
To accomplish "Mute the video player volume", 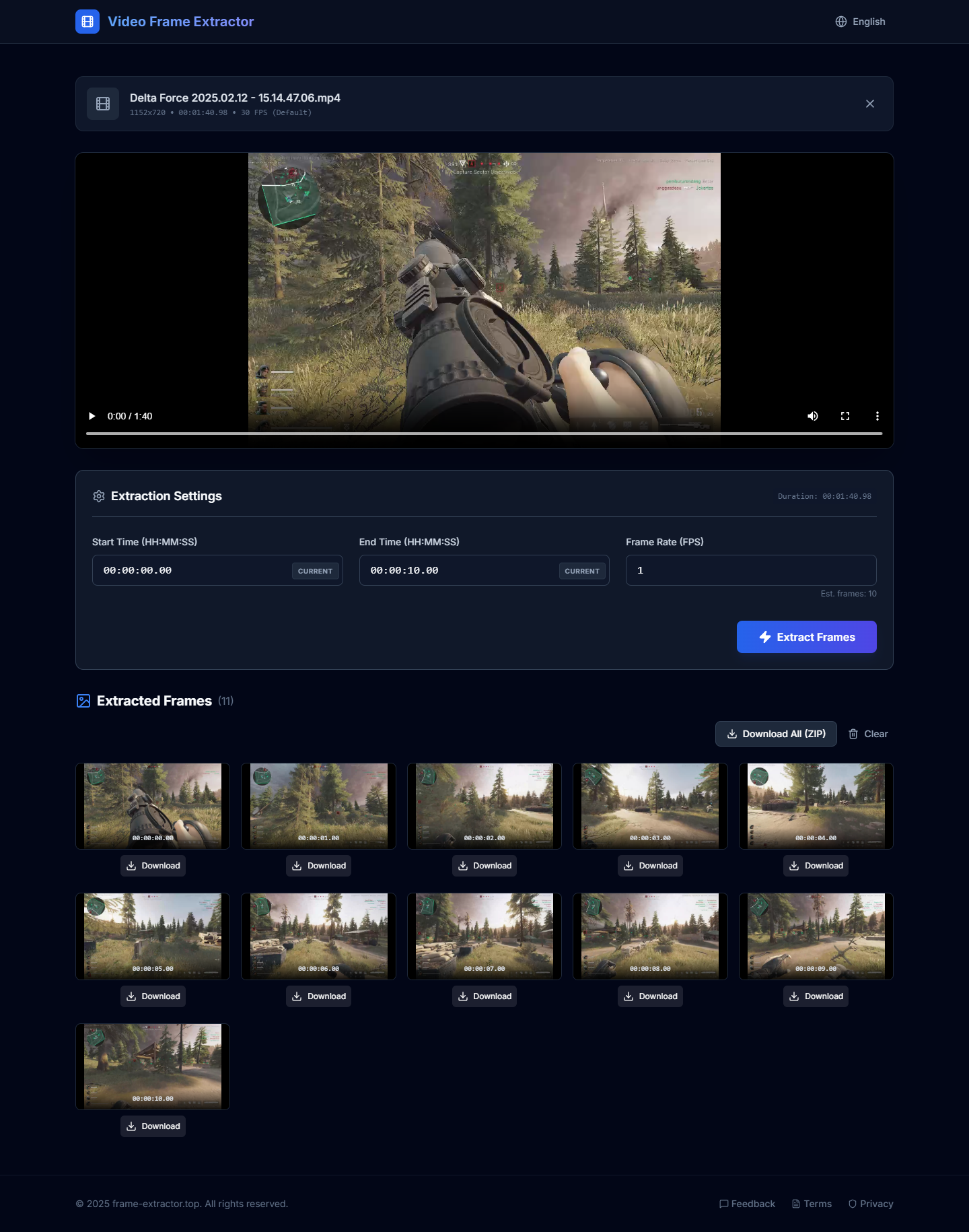I will tap(813, 416).
